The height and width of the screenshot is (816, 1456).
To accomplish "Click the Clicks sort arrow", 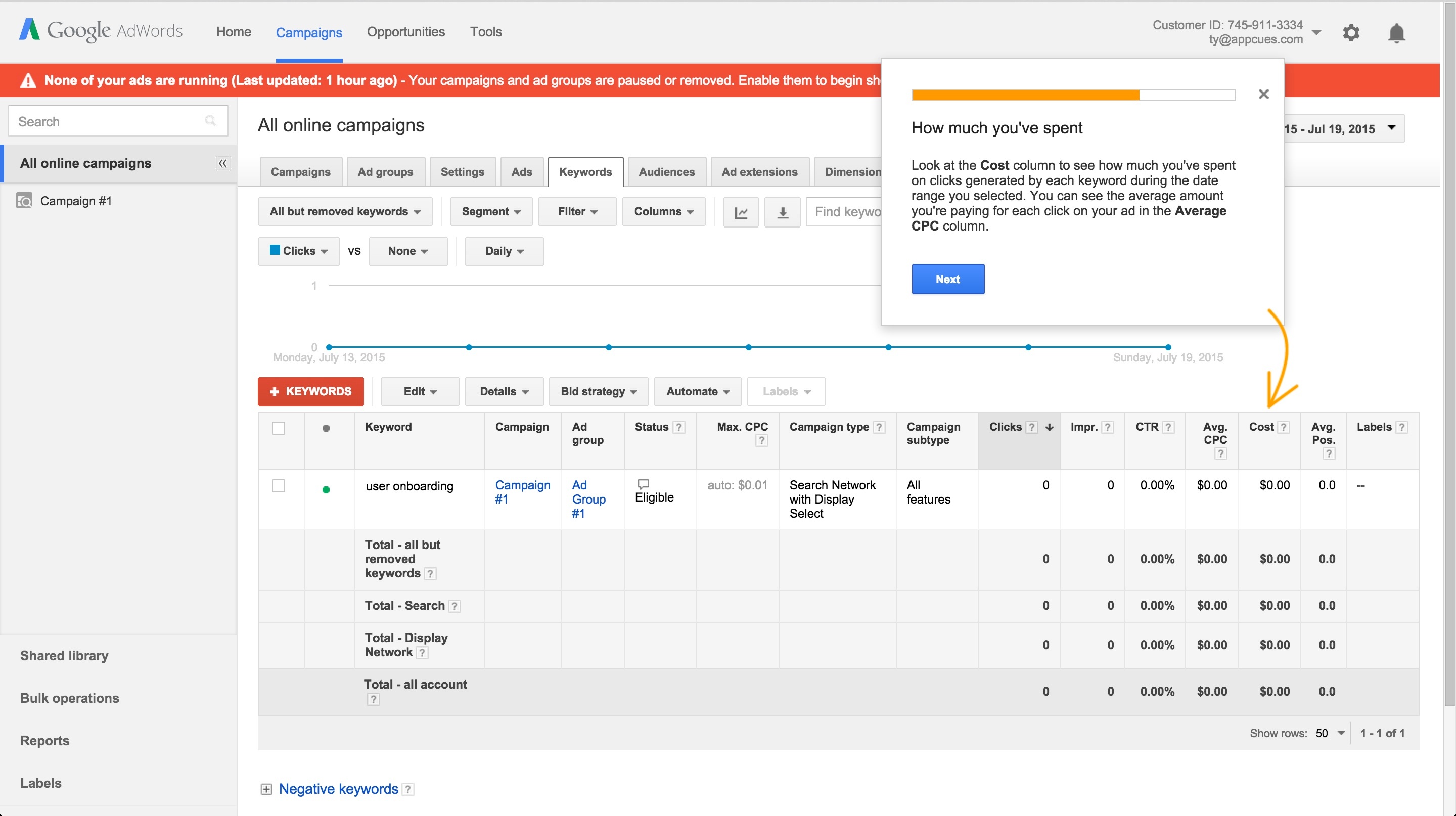I will (x=1049, y=427).
